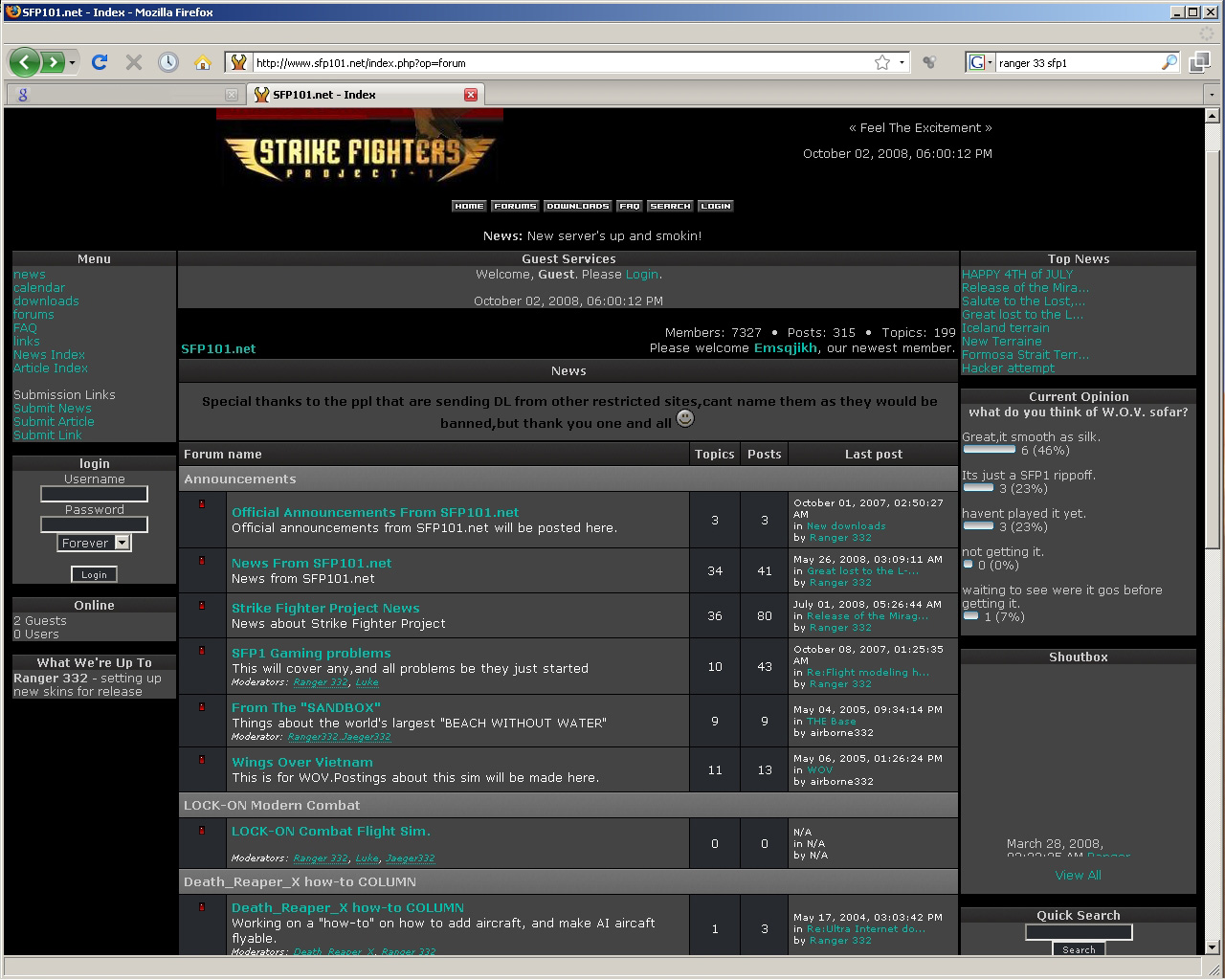
Task: Click the forum icon beside LOCK-ON Combat Flight Sim
Action: click(x=202, y=830)
